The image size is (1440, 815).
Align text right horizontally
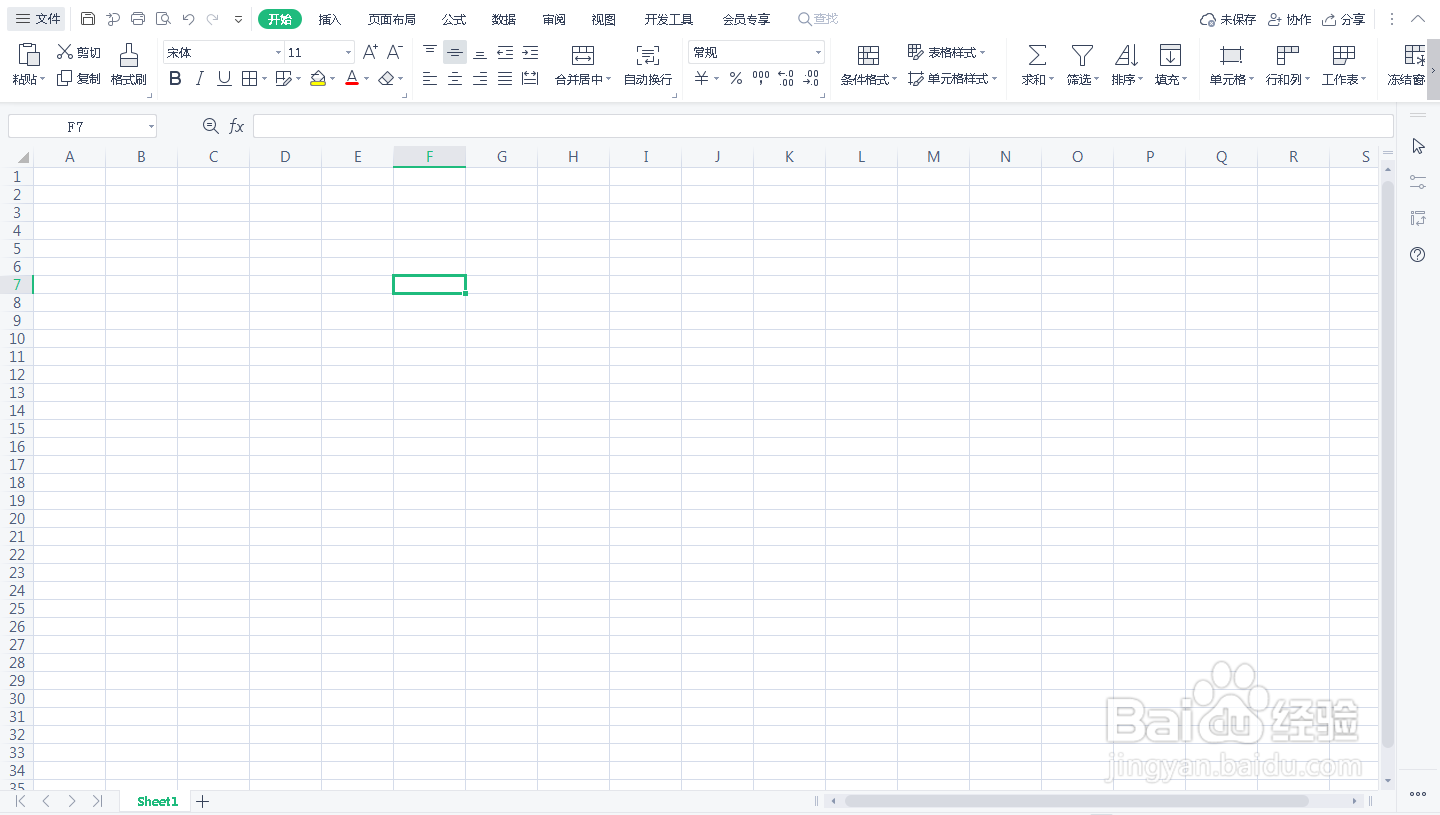tap(480, 78)
